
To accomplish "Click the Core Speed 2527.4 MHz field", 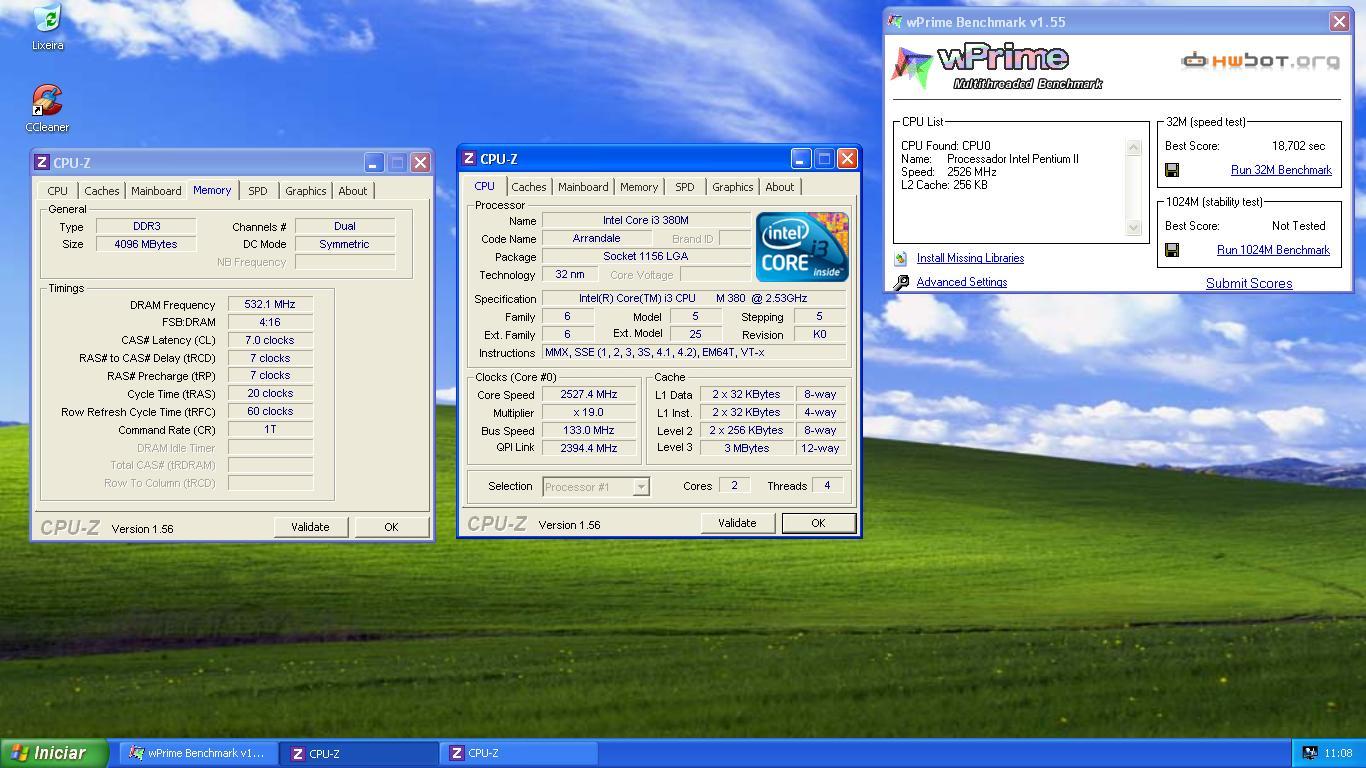I will 588,394.
